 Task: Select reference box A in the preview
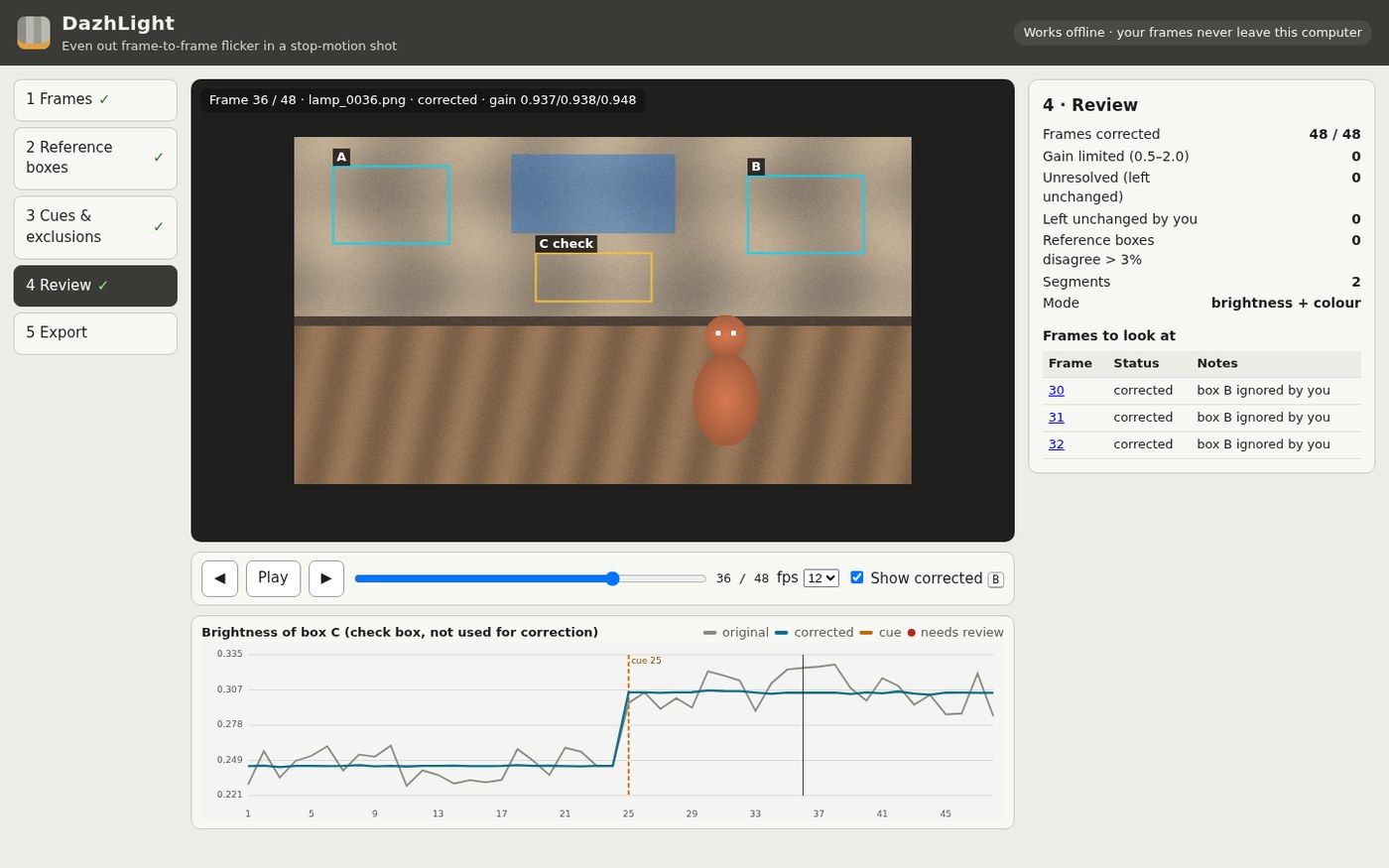391,204
